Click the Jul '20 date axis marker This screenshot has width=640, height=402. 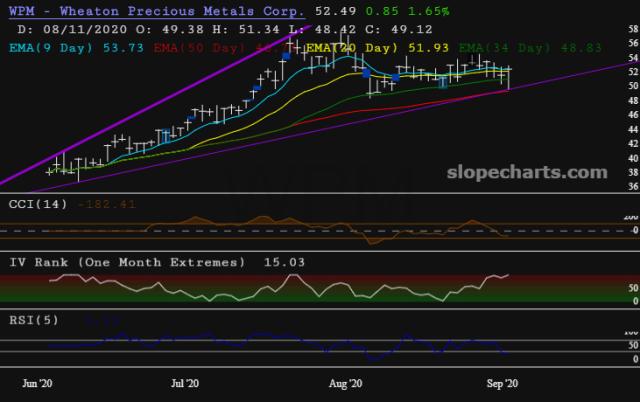click(x=185, y=382)
